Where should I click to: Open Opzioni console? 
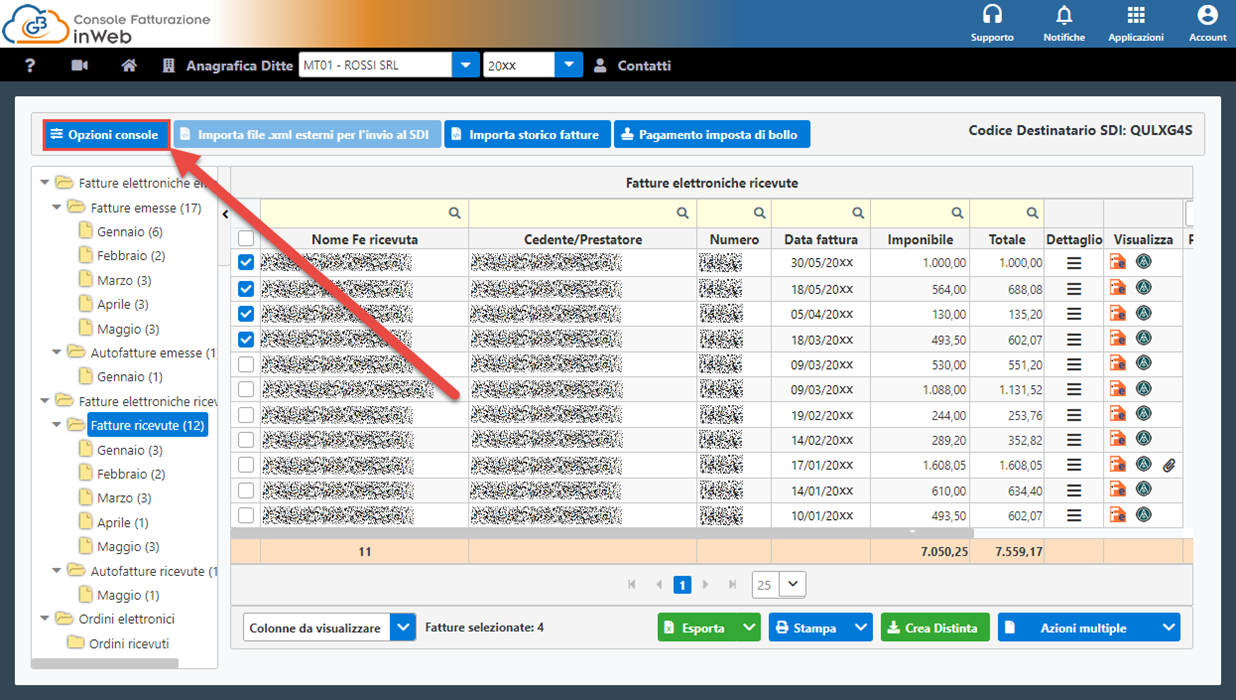point(105,135)
